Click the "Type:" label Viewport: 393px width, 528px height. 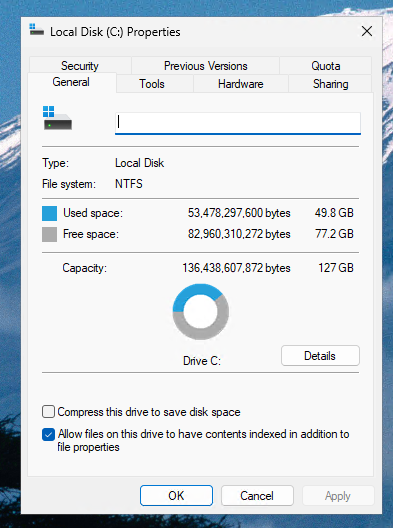pos(56,163)
